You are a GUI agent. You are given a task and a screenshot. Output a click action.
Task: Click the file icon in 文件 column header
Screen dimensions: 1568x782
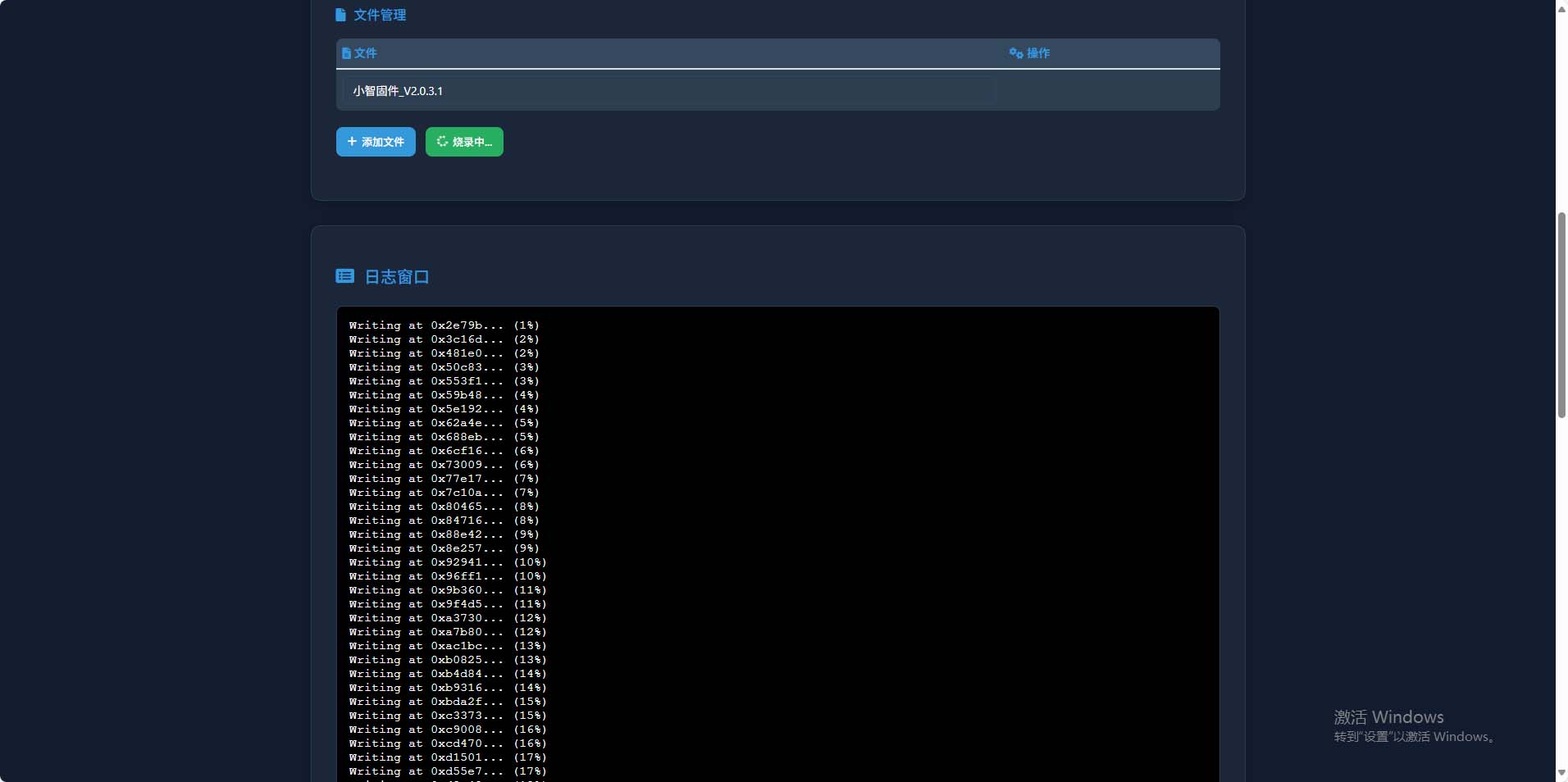click(346, 53)
